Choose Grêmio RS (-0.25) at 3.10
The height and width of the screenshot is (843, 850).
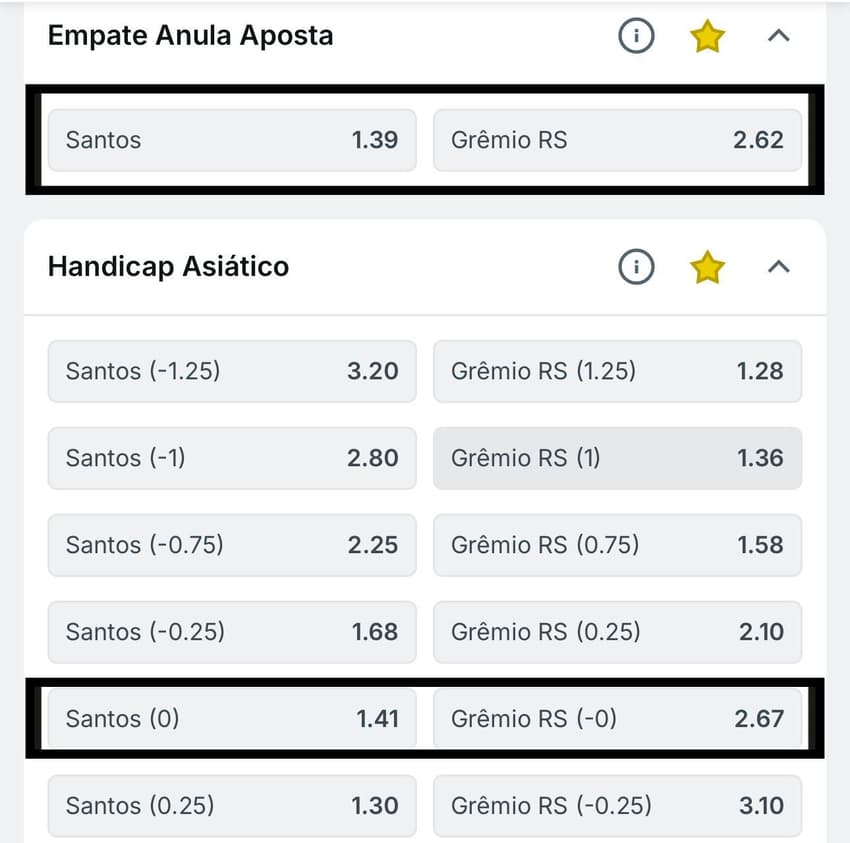coord(617,806)
